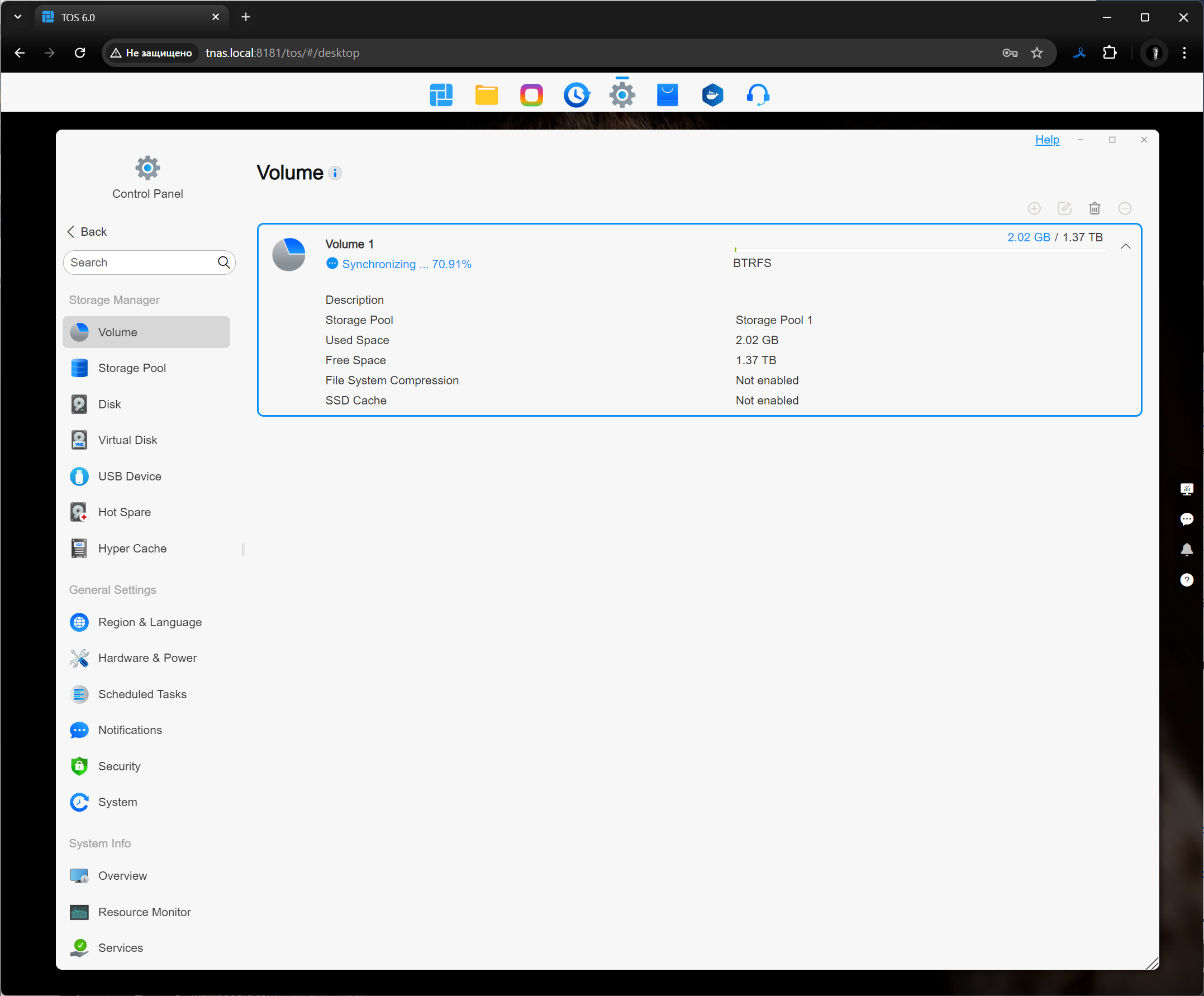Open Hot Spare section
Viewport: 1204px width, 996px height.
(x=146, y=512)
